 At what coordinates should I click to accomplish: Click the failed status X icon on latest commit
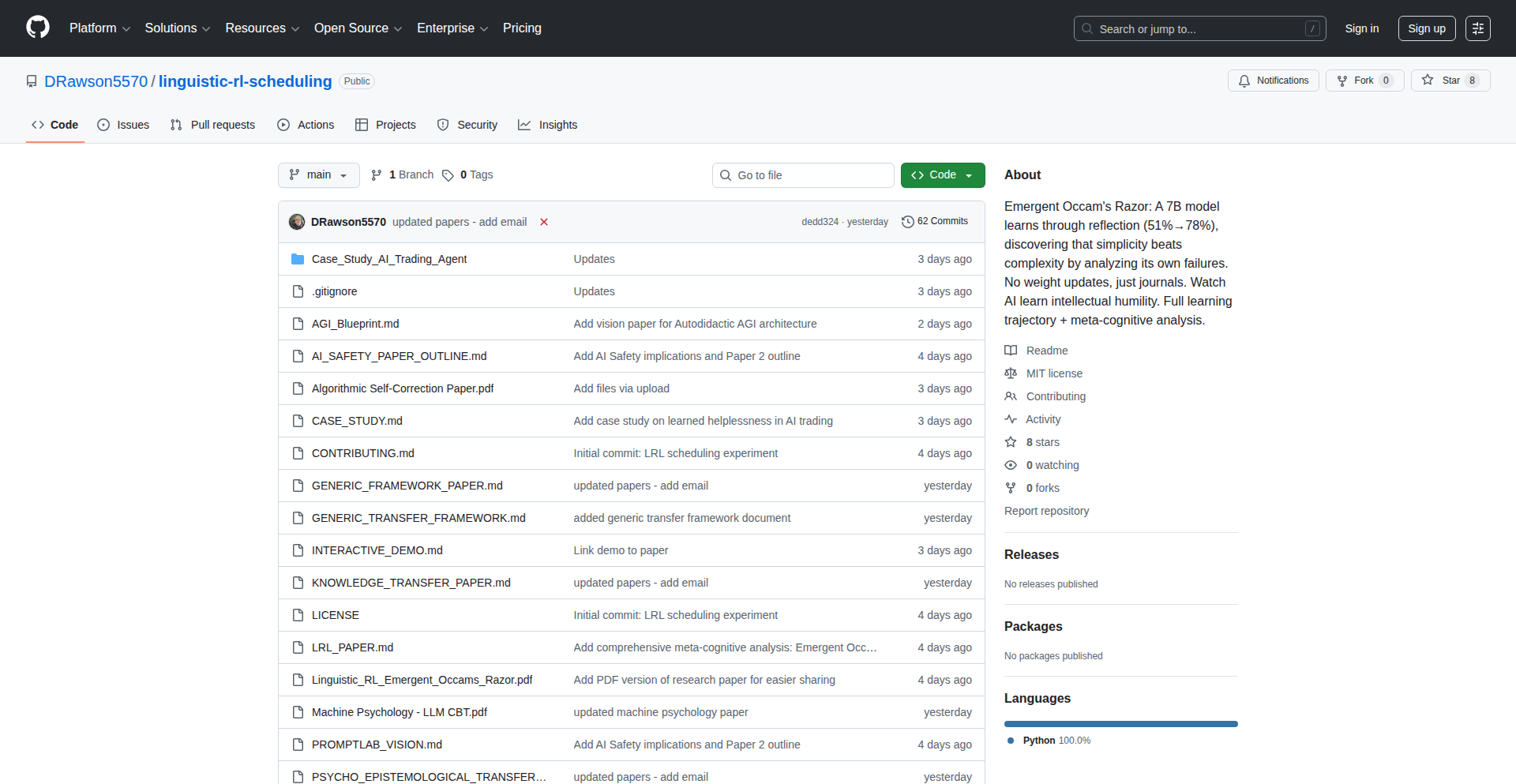tap(544, 222)
